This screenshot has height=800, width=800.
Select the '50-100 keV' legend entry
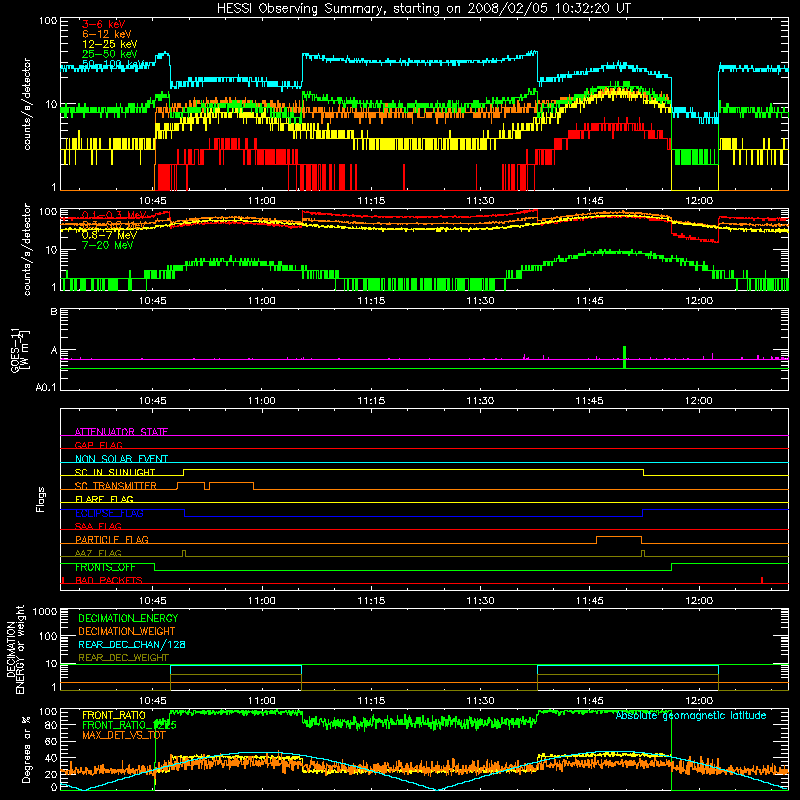[x=112, y=64]
